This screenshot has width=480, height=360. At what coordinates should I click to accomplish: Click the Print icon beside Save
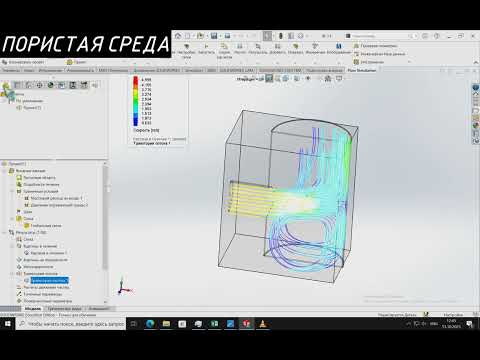[x=228, y=36]
